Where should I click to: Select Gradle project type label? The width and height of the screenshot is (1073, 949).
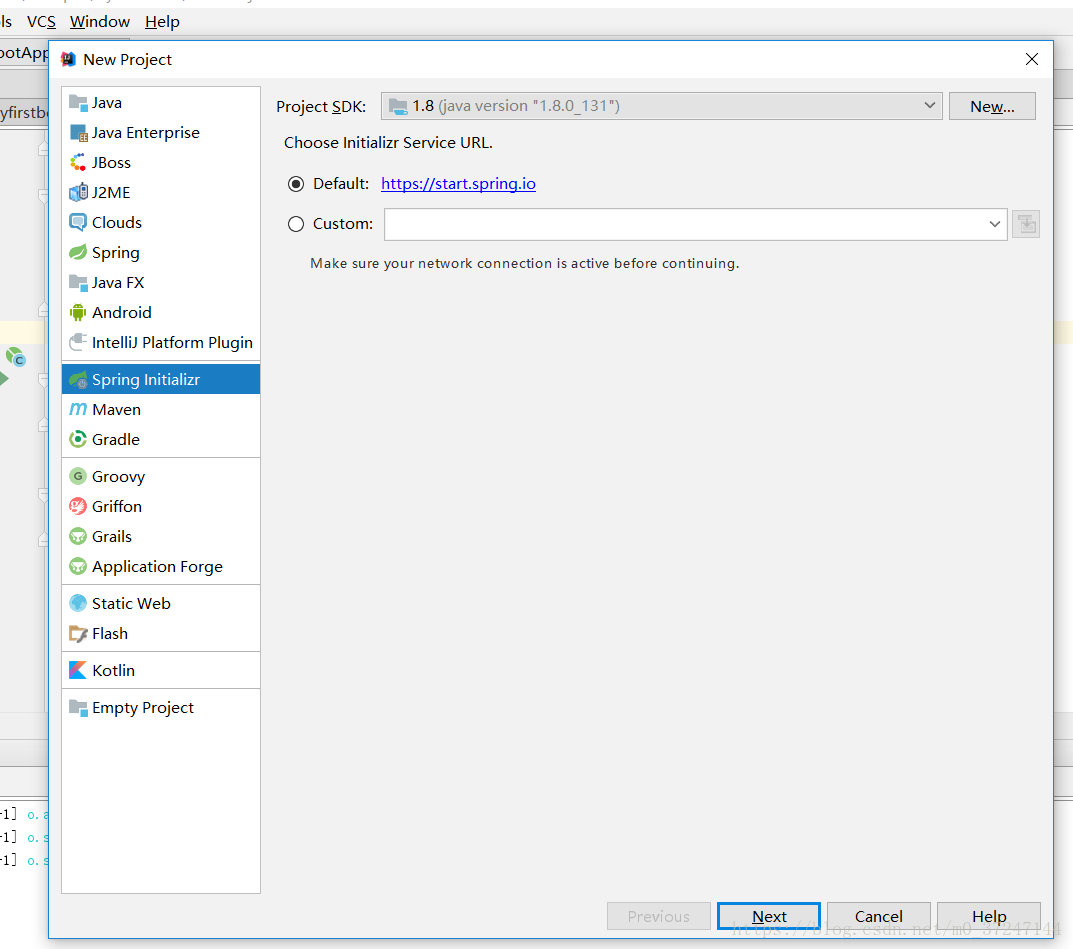point(116,439)
